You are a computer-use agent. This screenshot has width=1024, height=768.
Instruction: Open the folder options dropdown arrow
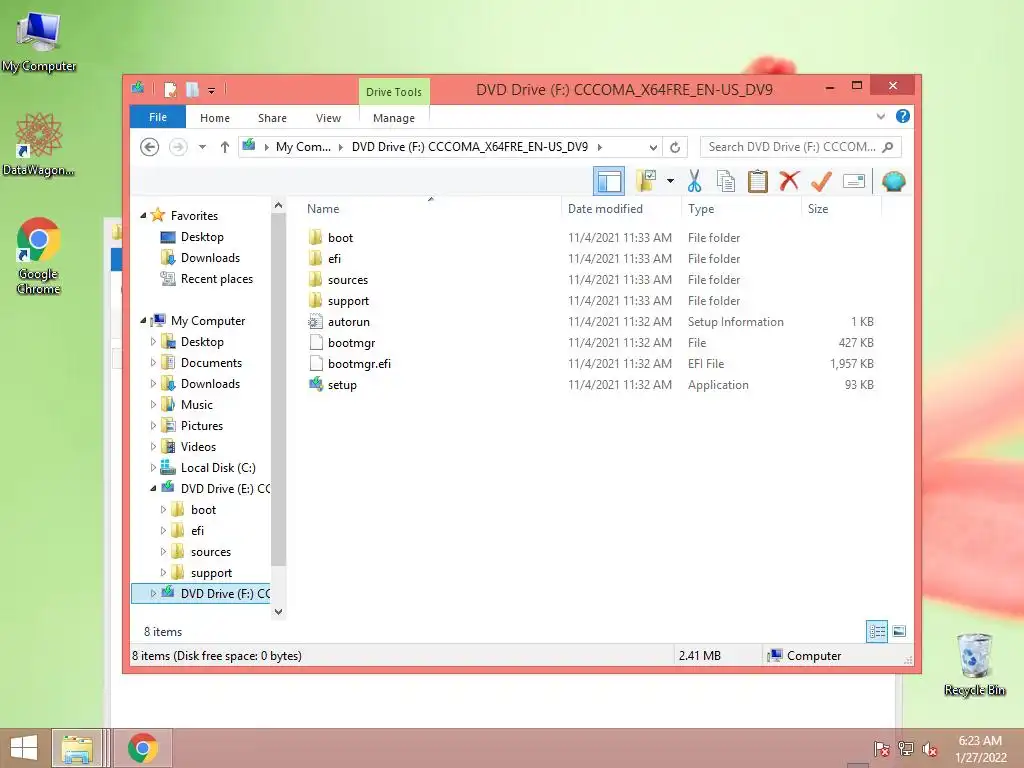pyautogui.click(x=670, y=181)
